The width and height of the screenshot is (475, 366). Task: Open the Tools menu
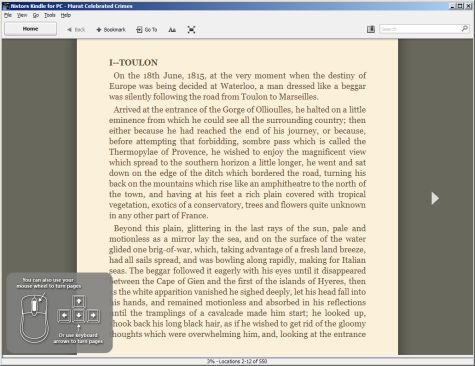(x=50, y=15)
